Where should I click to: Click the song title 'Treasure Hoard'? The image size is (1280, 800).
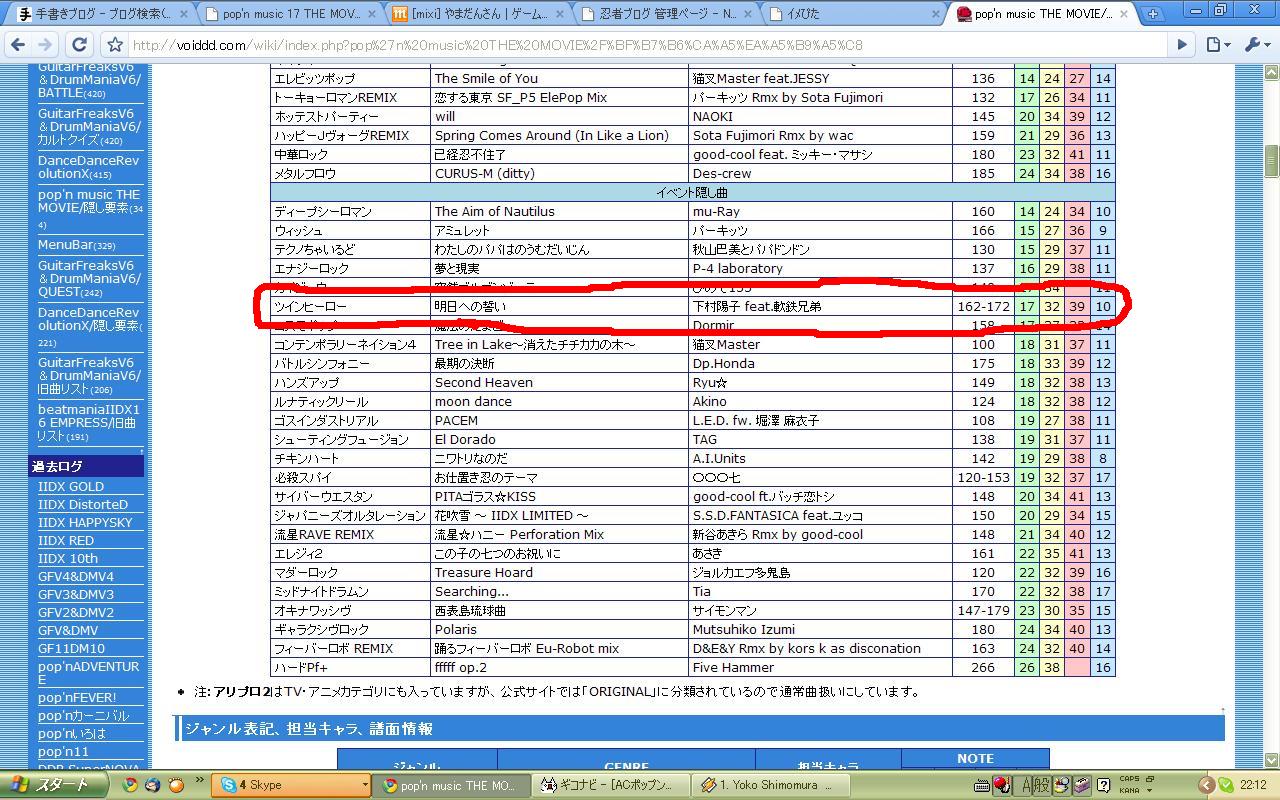click(484, 572)
